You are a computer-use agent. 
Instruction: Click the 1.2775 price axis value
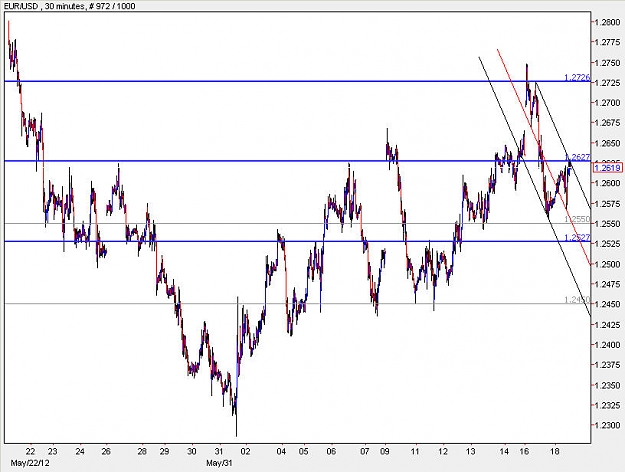click(x=607, y=42)
